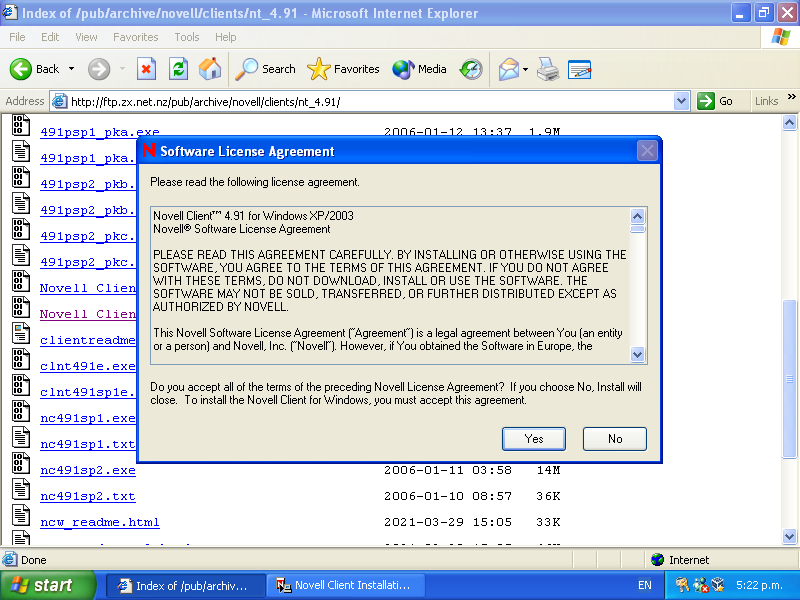Click the binary icon beside nc491sp1.exe
This screenshot has height=600, width=800.
pos(20,411)
